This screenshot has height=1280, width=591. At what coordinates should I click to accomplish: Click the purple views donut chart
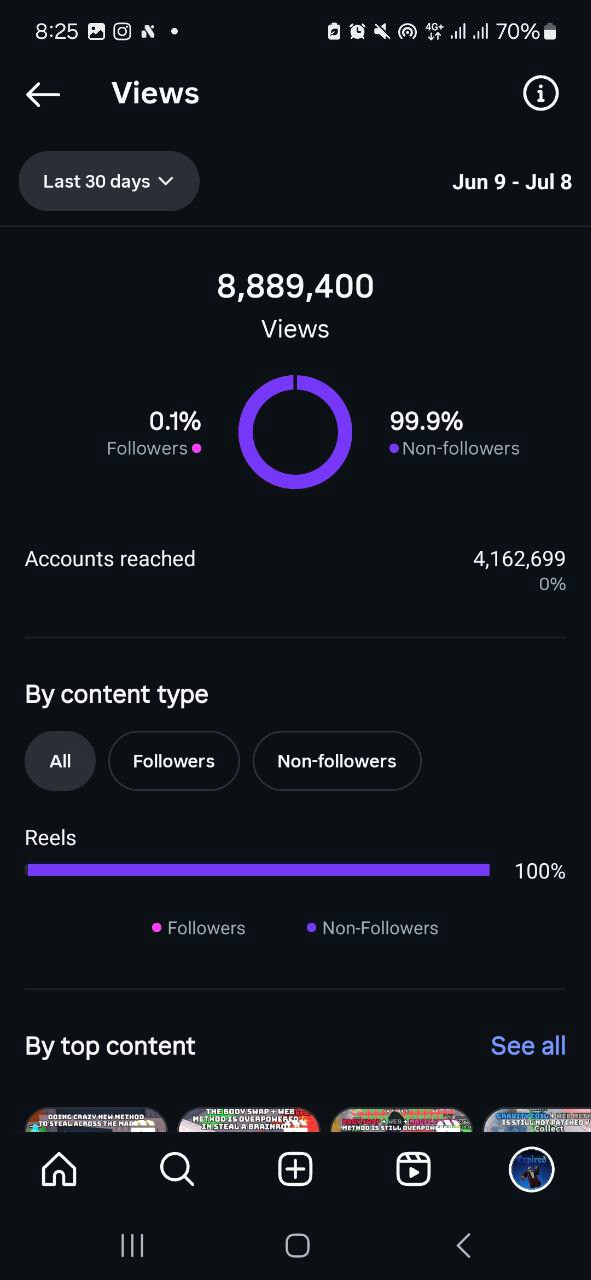click(x=295, y=432)
